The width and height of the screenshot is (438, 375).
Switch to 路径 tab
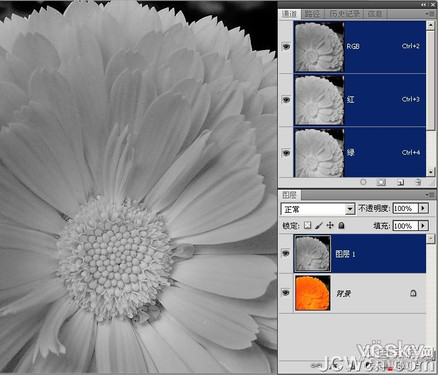click(312, 14)
